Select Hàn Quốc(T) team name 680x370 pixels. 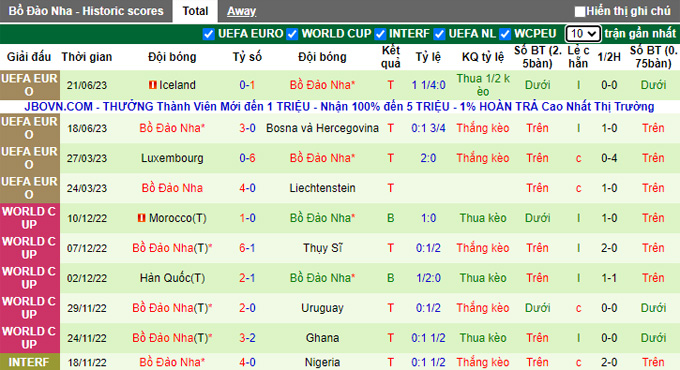pyautogui.click(x=172, y=278)
